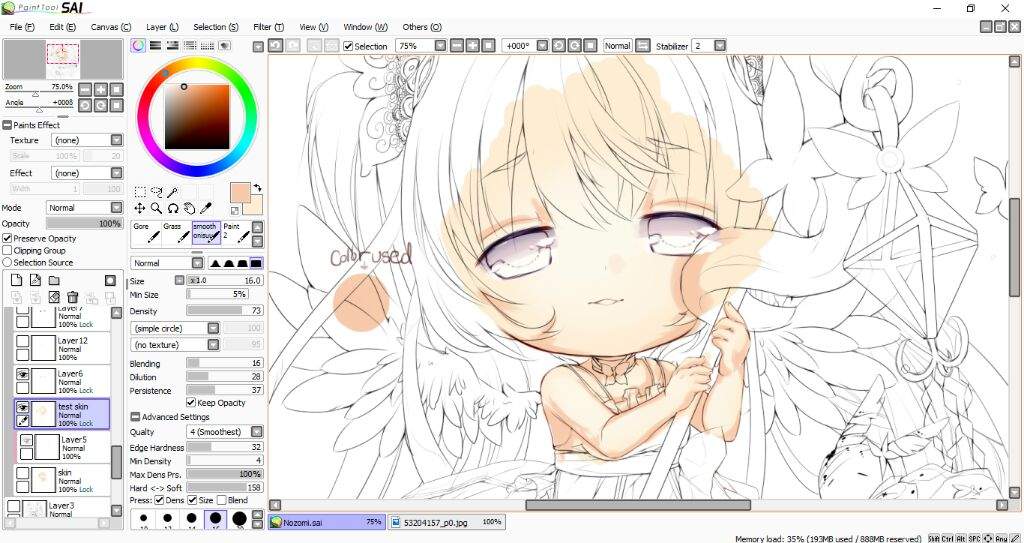Delete the selected layer
Viewport: 1024px width, 543px height.
72,297
